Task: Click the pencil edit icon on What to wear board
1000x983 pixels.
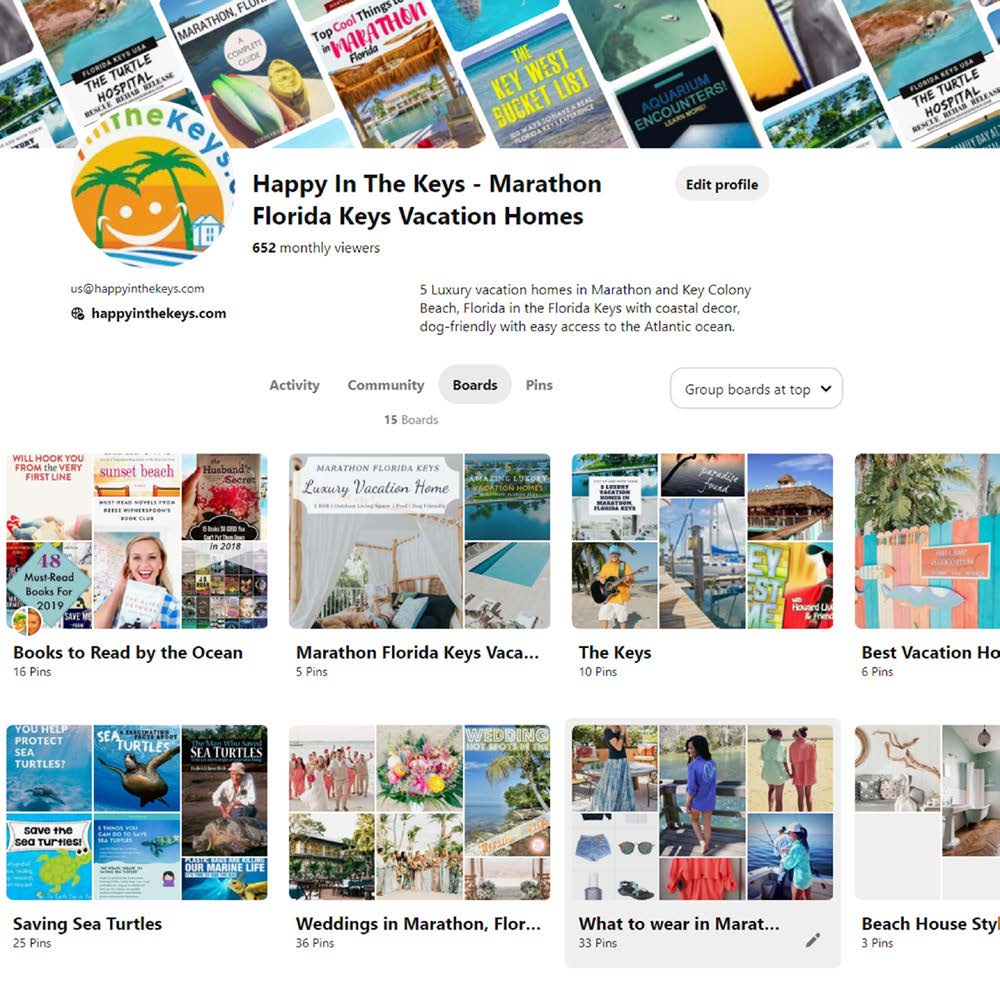Action: pyautogui.click(x=812, y=940)
